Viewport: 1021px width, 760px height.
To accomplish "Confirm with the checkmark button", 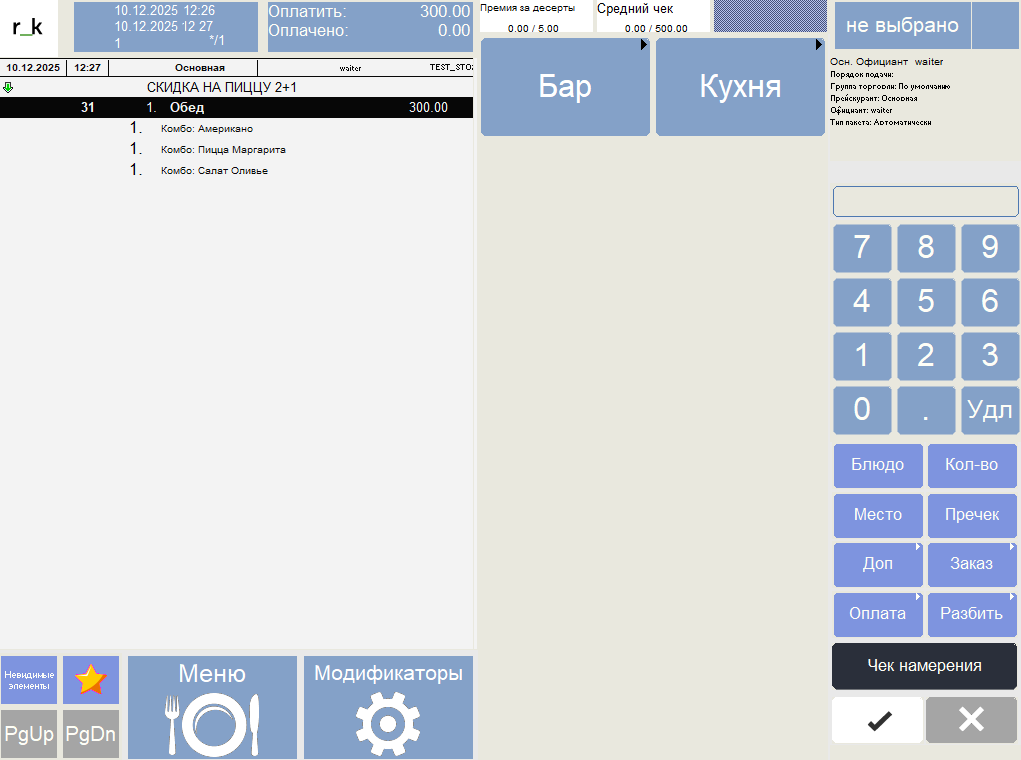I will (x=877, y=720).
